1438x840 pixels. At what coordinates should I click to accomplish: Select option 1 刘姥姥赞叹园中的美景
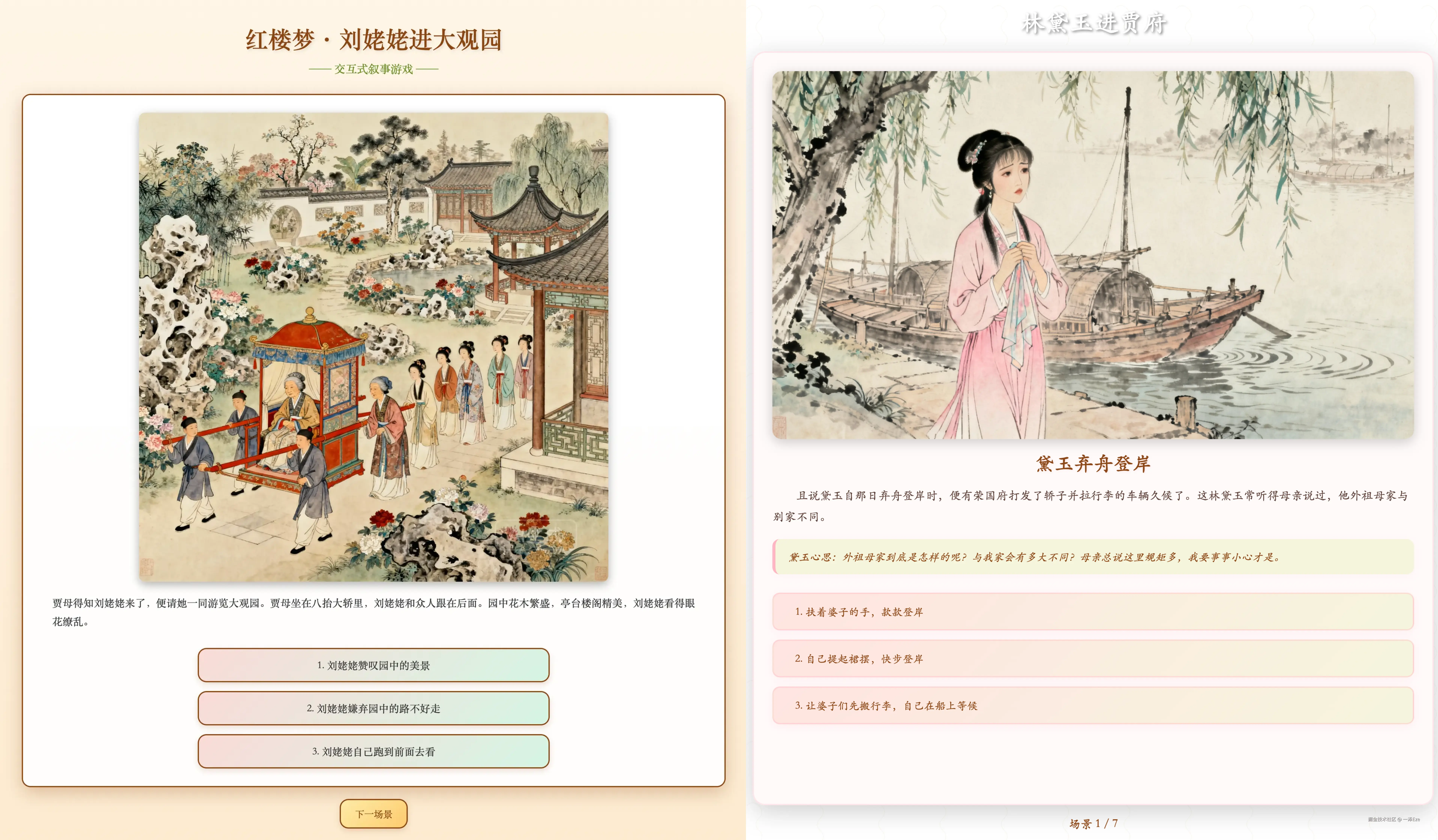pos(373,665)
